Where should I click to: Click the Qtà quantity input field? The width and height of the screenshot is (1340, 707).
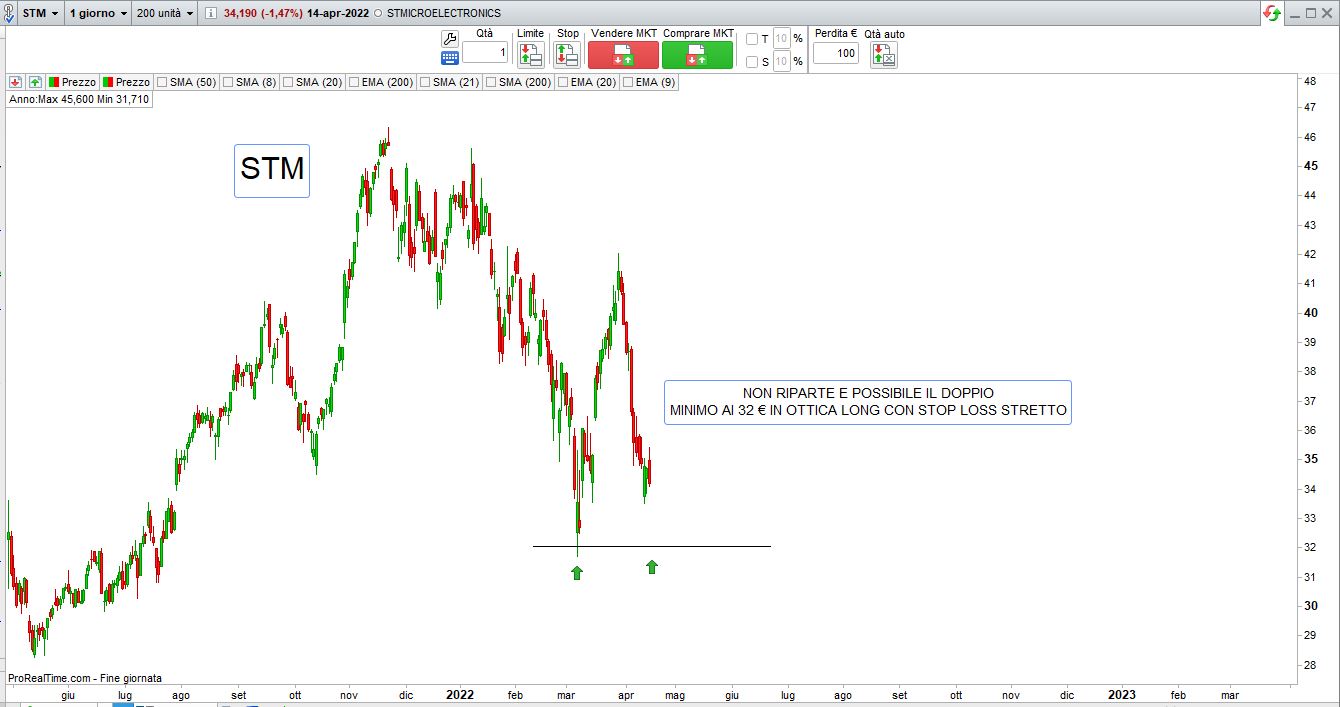[485, 52]
